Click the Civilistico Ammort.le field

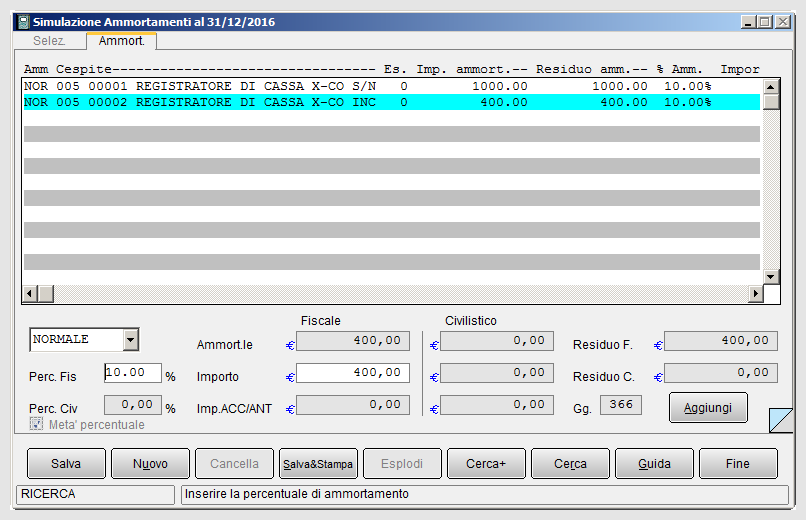pyautogui.click(x=497, y=341)
